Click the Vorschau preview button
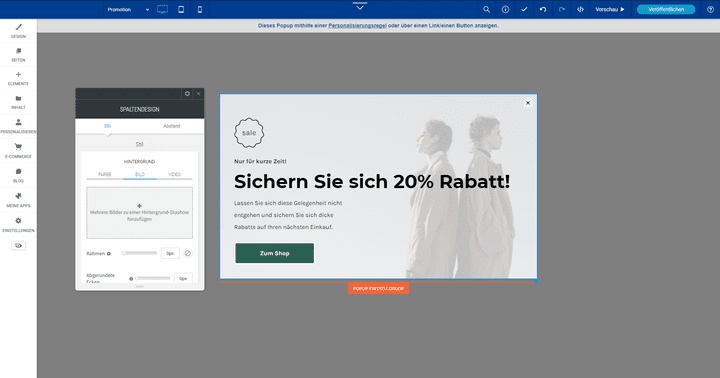This screenshot has width=720, height=378. [x=610, y=9]
